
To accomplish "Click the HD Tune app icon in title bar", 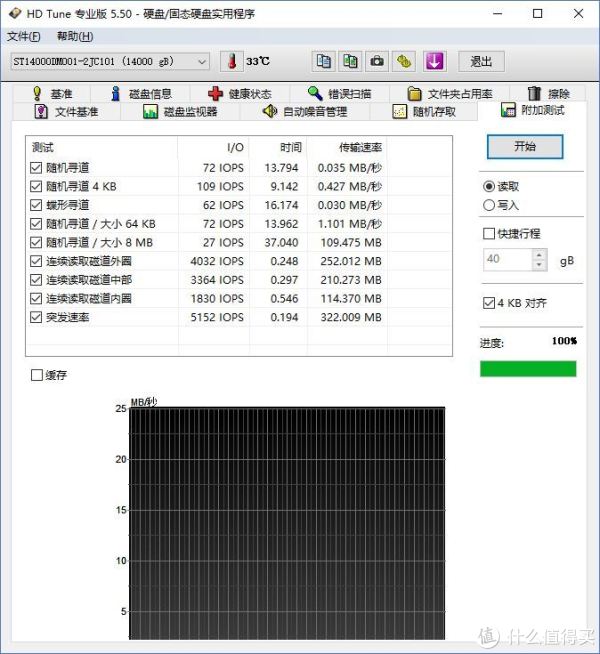I will (15, 13).
